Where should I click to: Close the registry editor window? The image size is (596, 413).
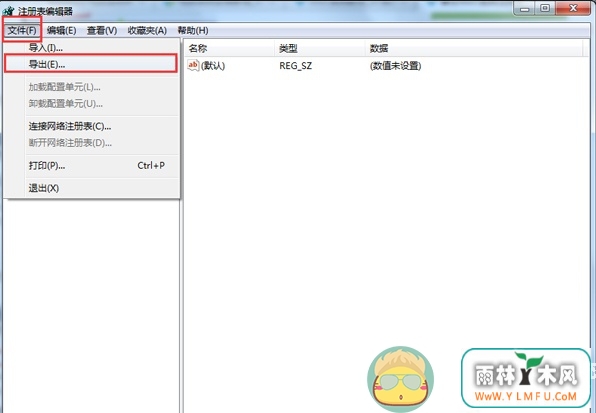573,8
